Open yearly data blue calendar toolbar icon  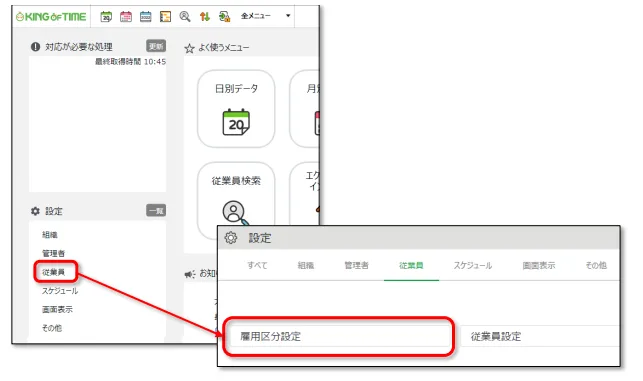point(146,17)
